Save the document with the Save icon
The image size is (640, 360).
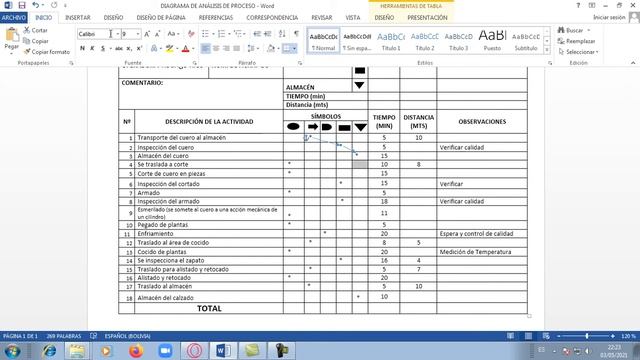tap(22, 5)
